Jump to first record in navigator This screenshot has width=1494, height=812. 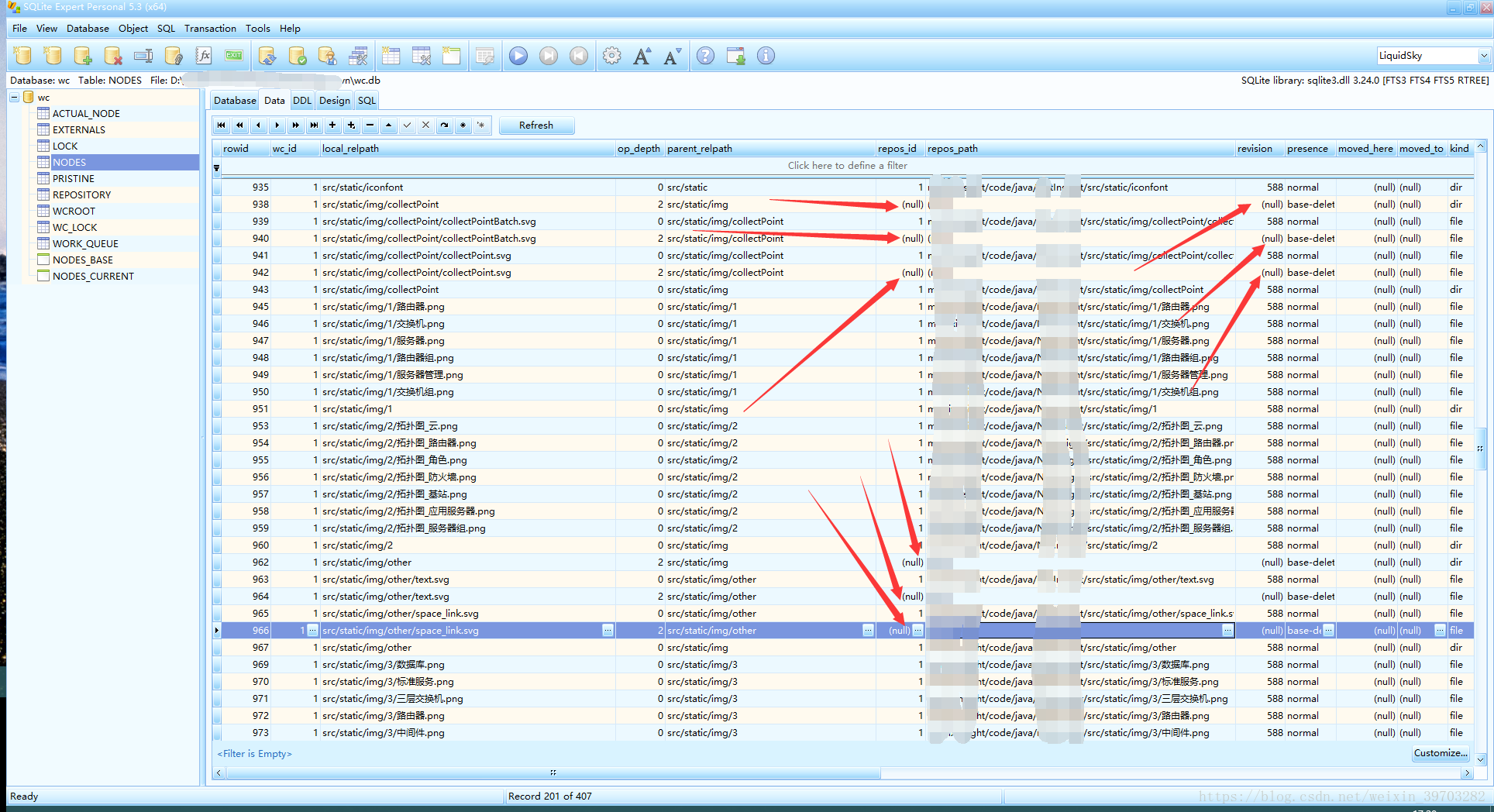(x=222, y=126)
